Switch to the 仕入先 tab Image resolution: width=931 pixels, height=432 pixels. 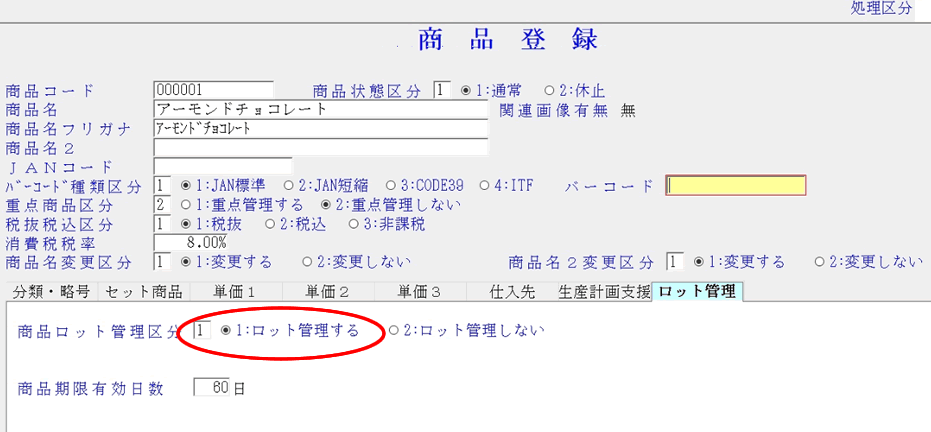tap(515, 292)
